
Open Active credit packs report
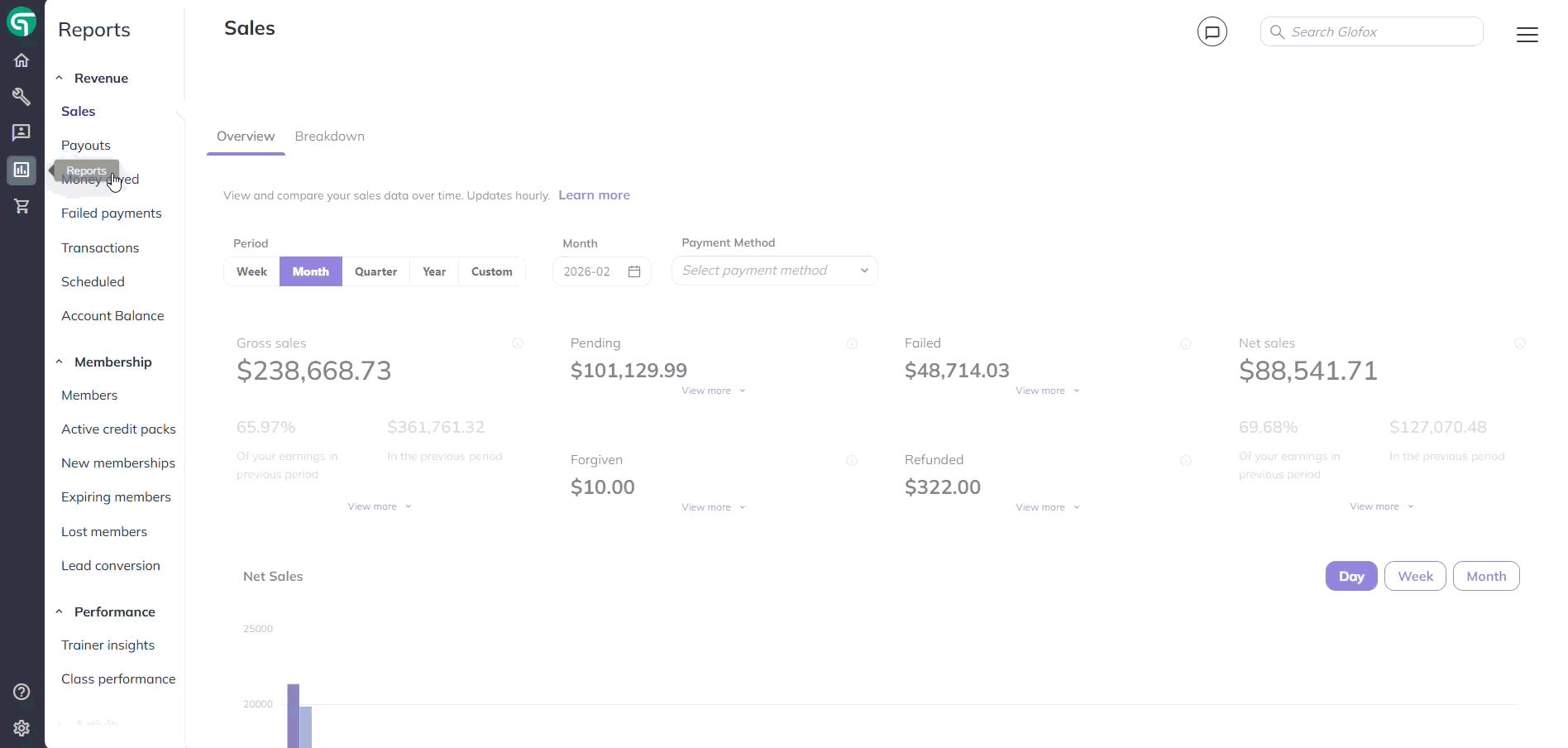pos(118,429)
